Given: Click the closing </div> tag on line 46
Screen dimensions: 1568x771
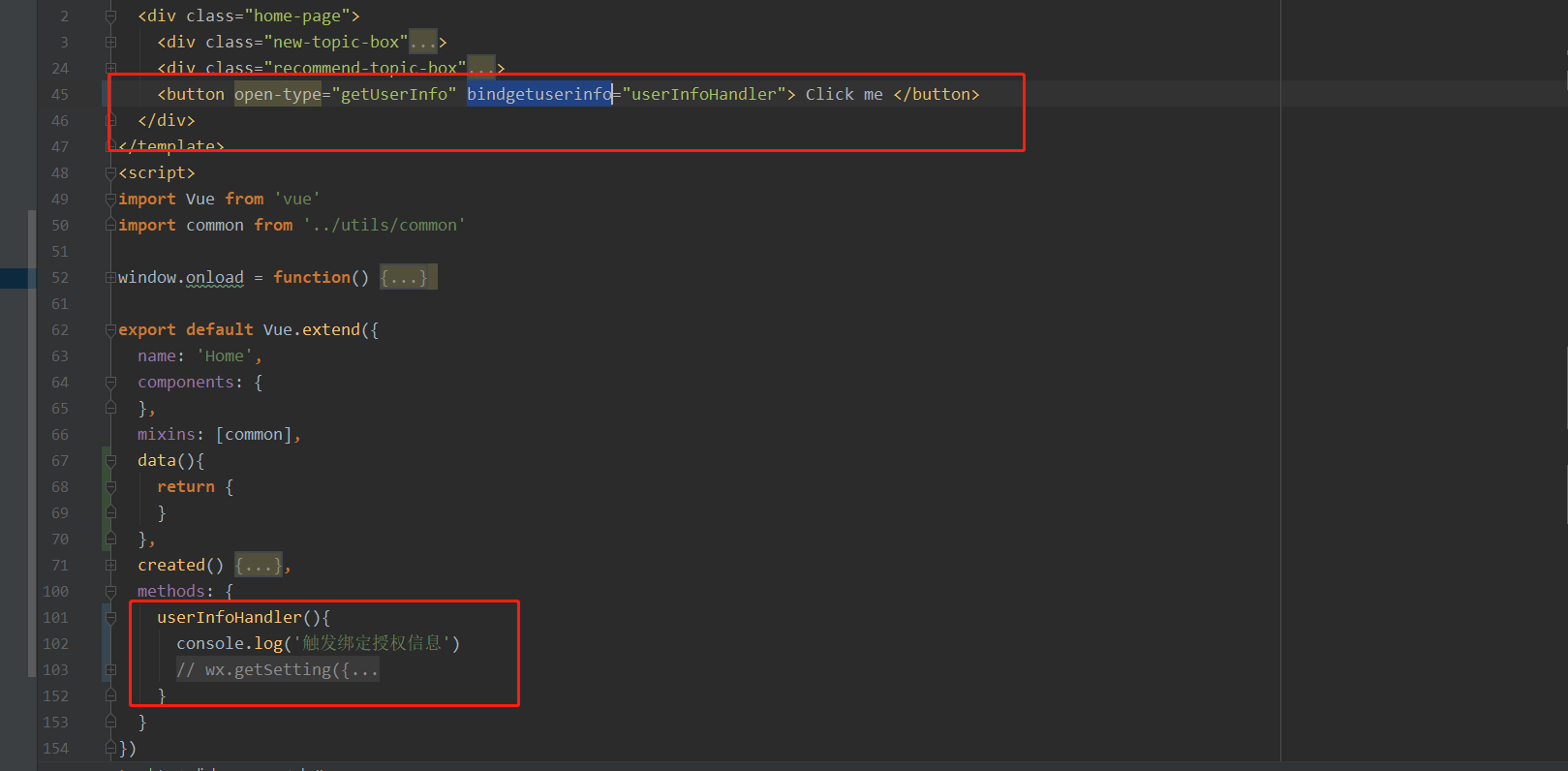Looking at the screenshot, I should pyautogui.click(x=167, y=120).
